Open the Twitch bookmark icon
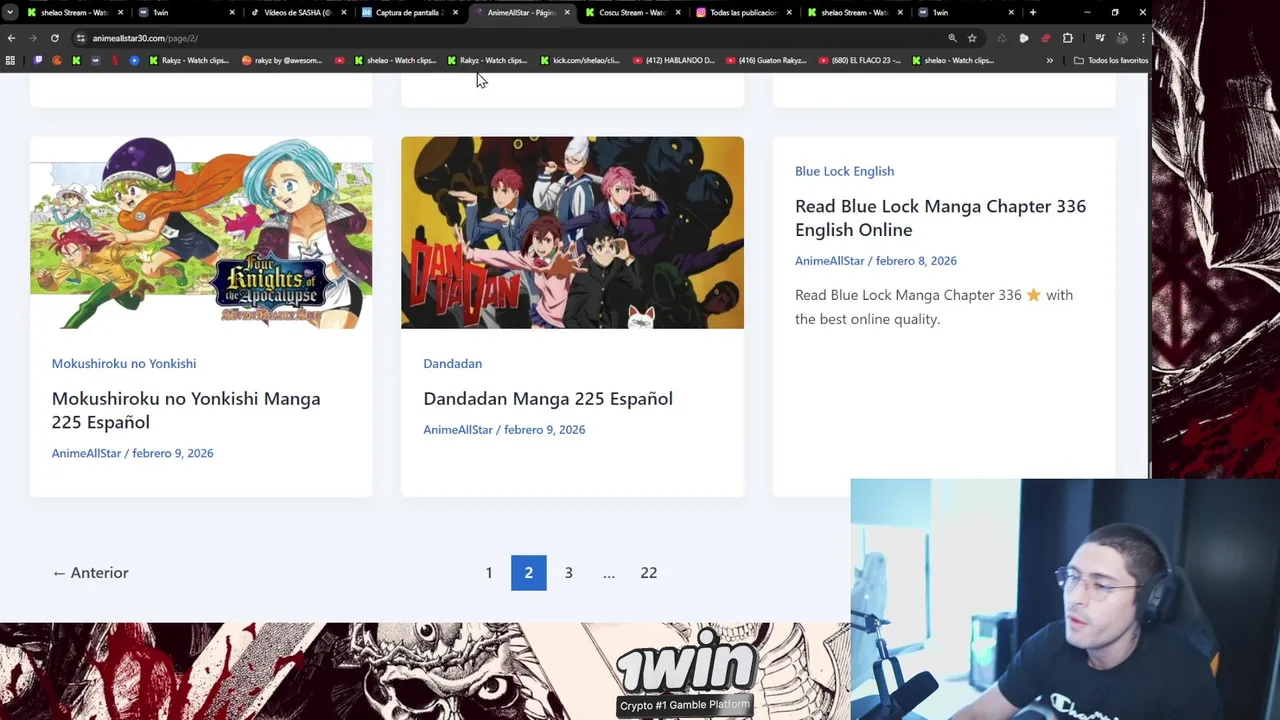This screenshot has width=1280, height=720. pyautogui.click(x=38, y=60)
